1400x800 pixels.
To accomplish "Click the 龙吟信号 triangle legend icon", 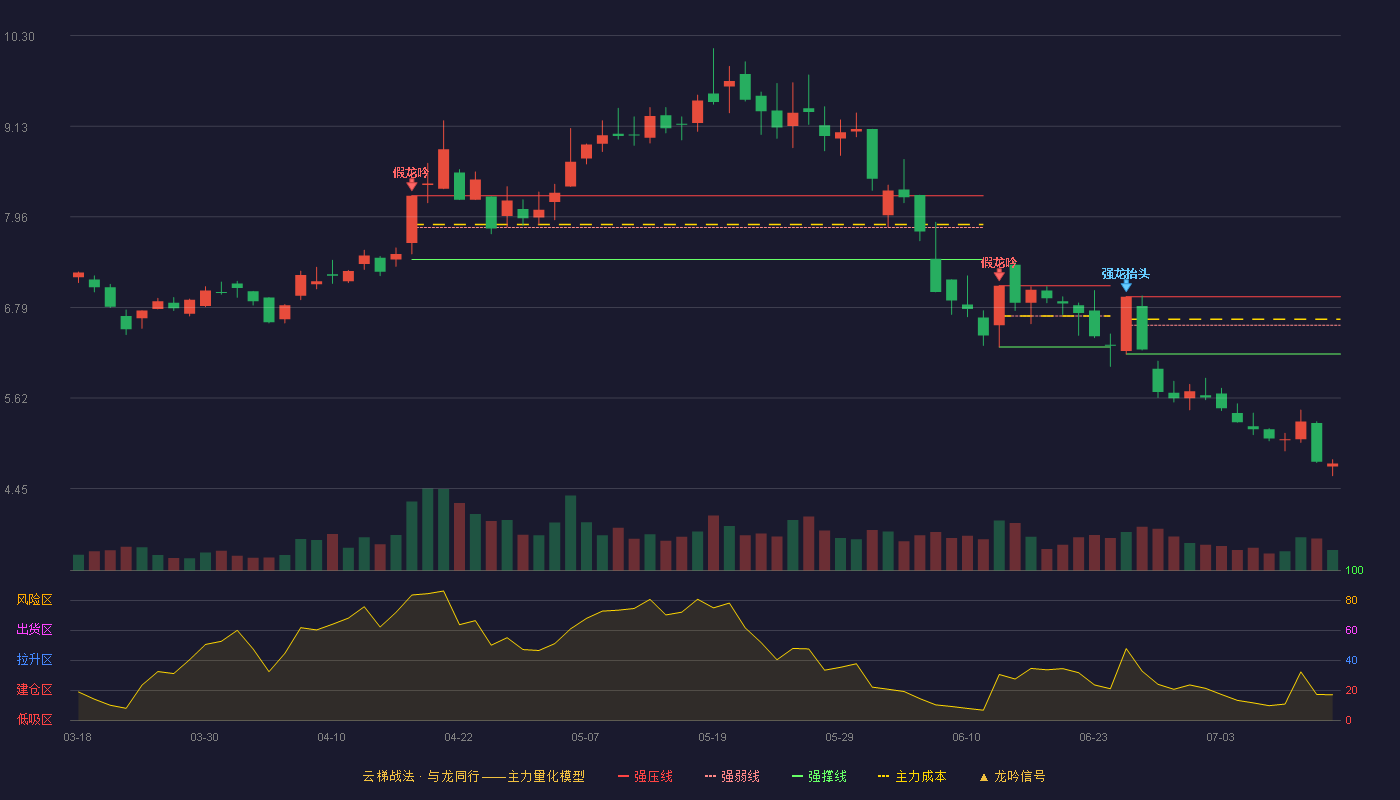I will pos(983,776).
